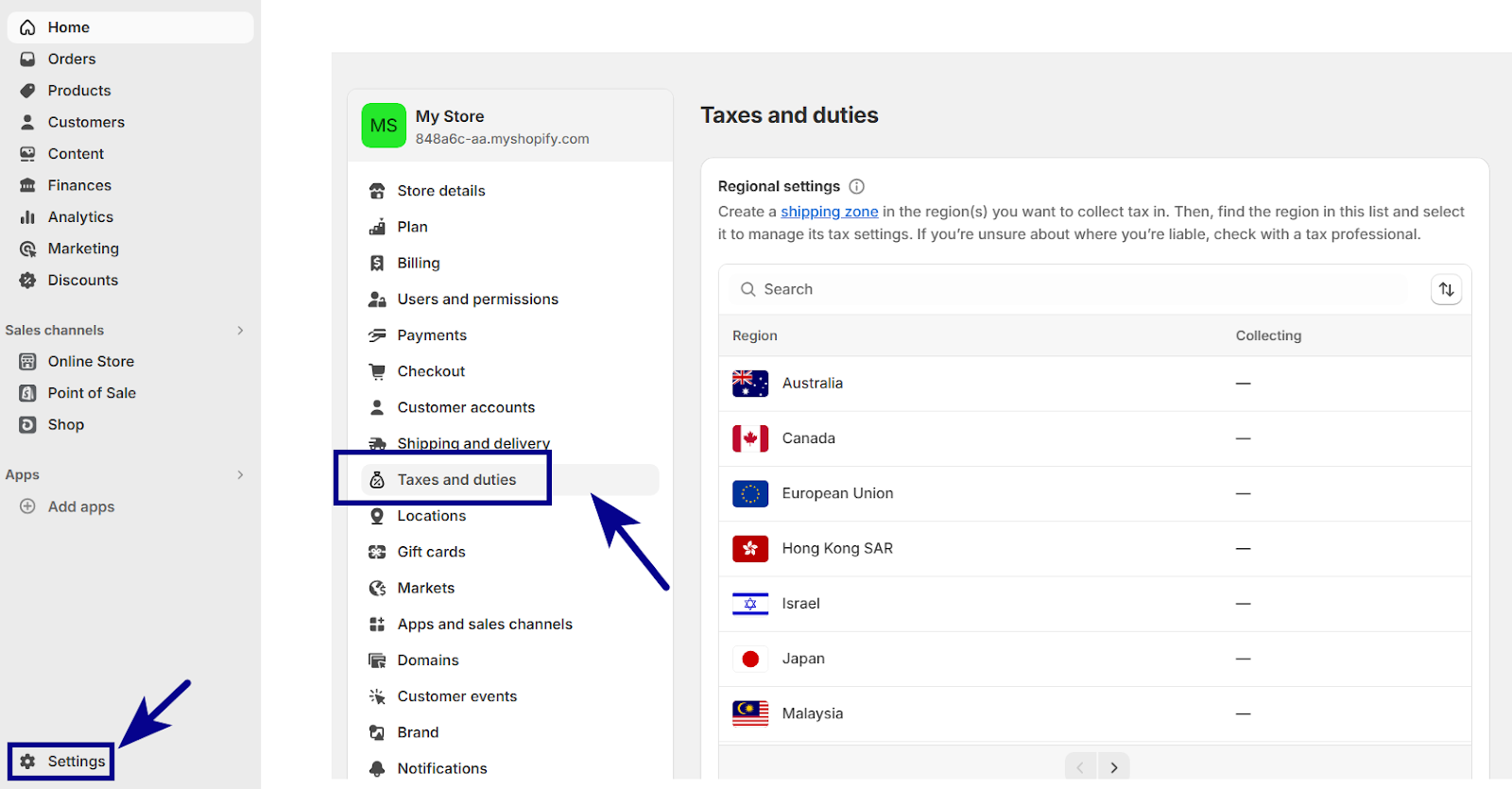The width and height of the screenshot is (1512, 789).
Task: Click the Apps and sales channels icon
Action: tap(377, 625)
